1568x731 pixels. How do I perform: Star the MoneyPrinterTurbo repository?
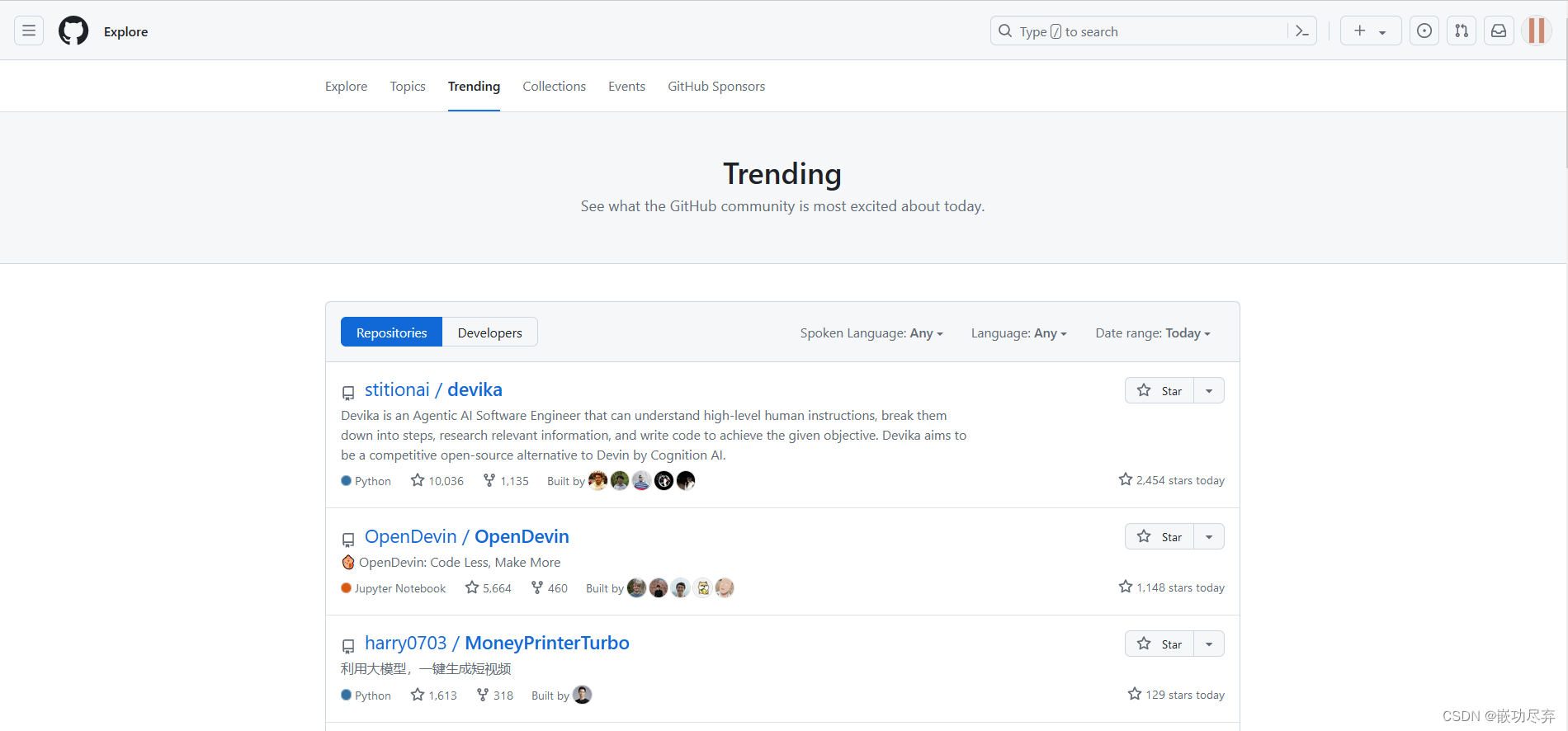point(1159,644)
